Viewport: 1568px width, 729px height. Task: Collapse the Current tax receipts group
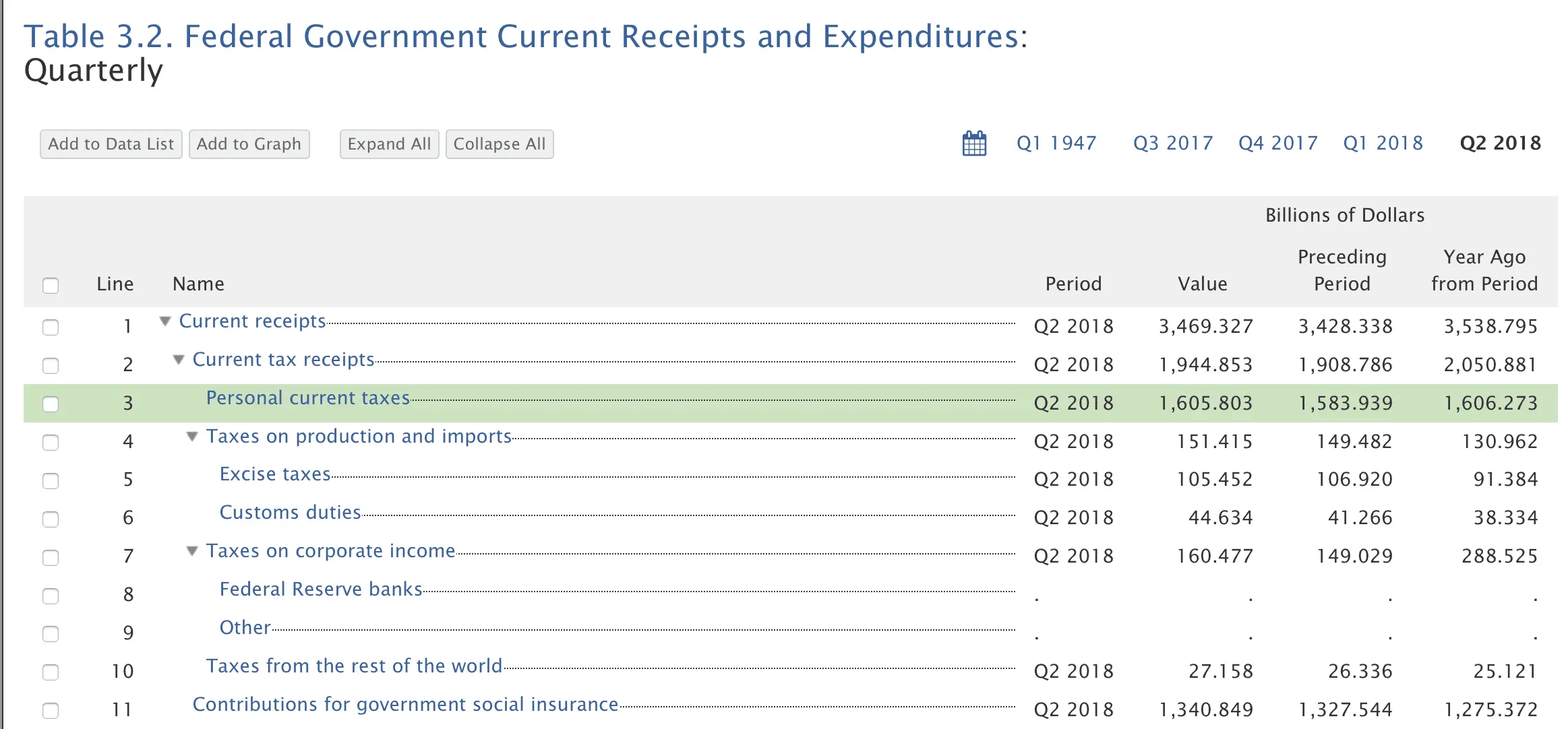(x=179, y=360)
